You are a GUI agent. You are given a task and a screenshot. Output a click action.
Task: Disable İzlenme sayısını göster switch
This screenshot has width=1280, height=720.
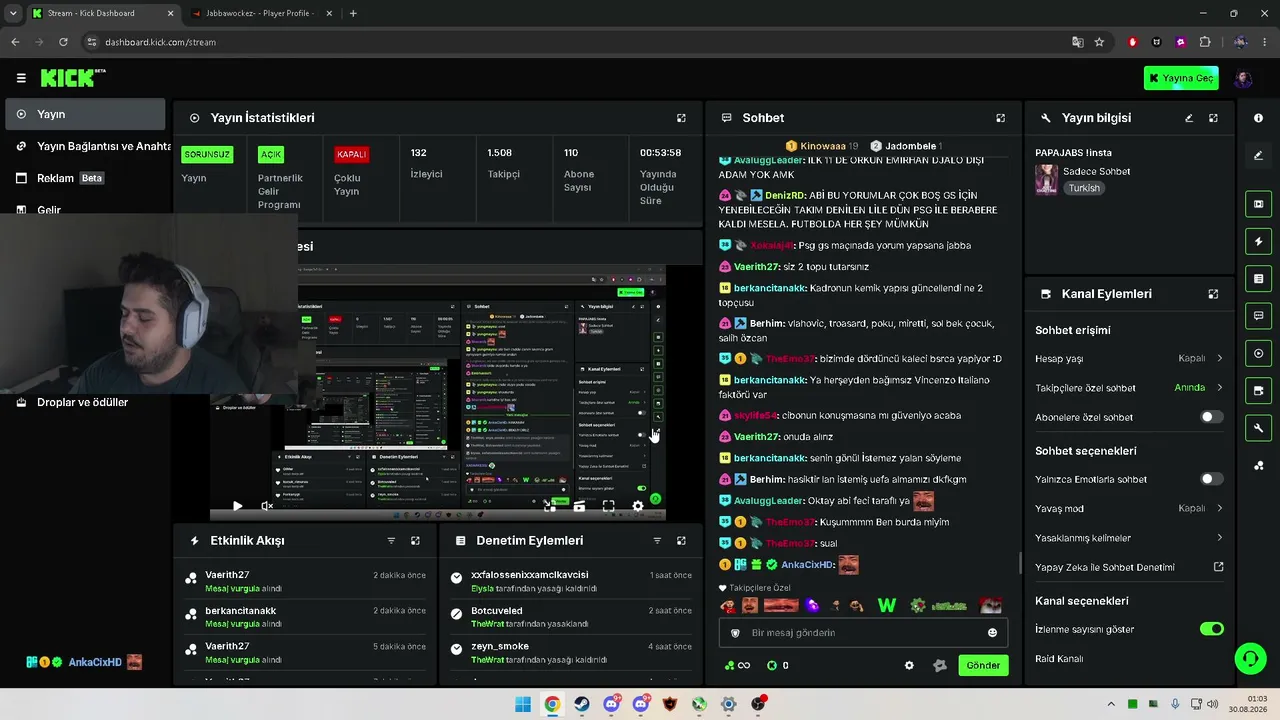point(1211,629)
